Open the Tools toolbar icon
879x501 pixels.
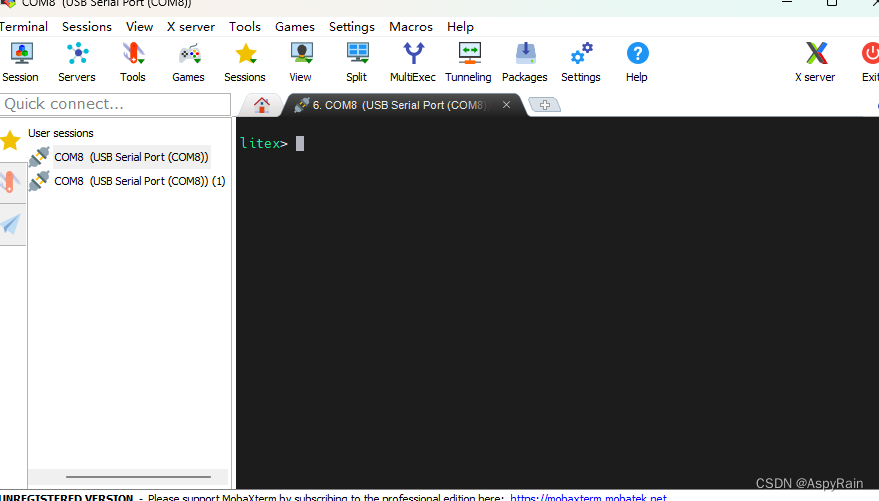pos(133,54)
